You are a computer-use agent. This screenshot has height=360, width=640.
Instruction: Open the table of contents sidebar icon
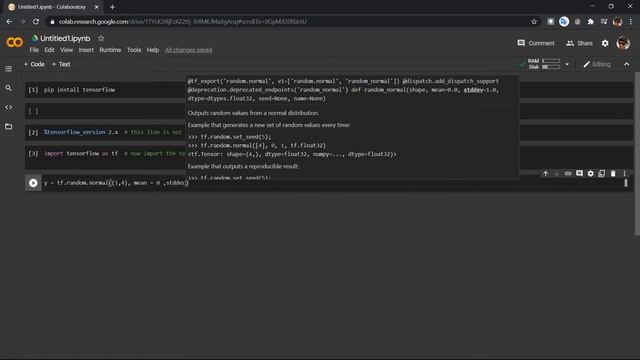[x=8, y=69]
